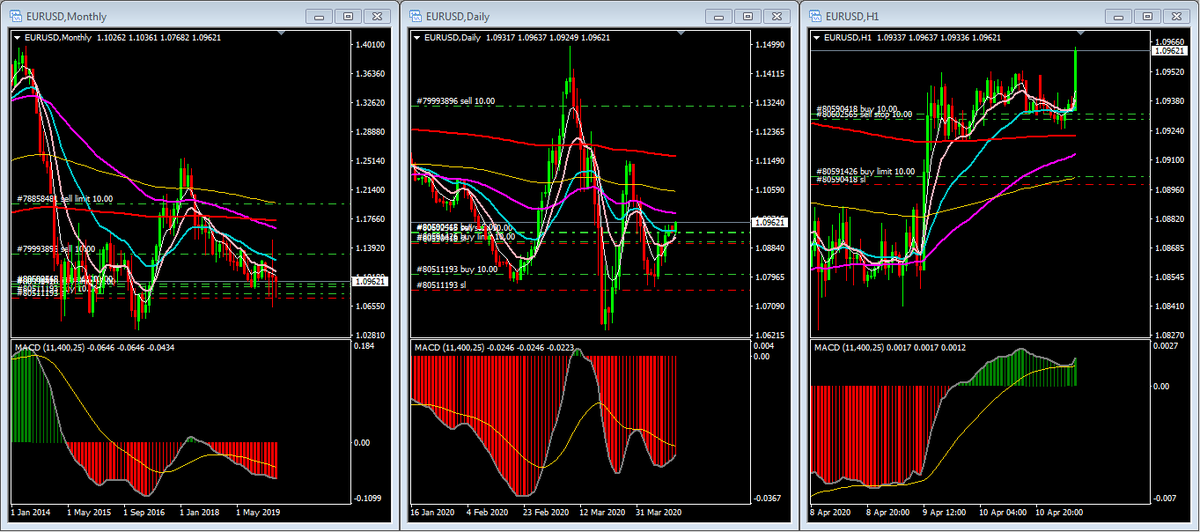Close the EURUSD,Daily chart window
The image size is (1200, 532).
[x=777, y=16]
